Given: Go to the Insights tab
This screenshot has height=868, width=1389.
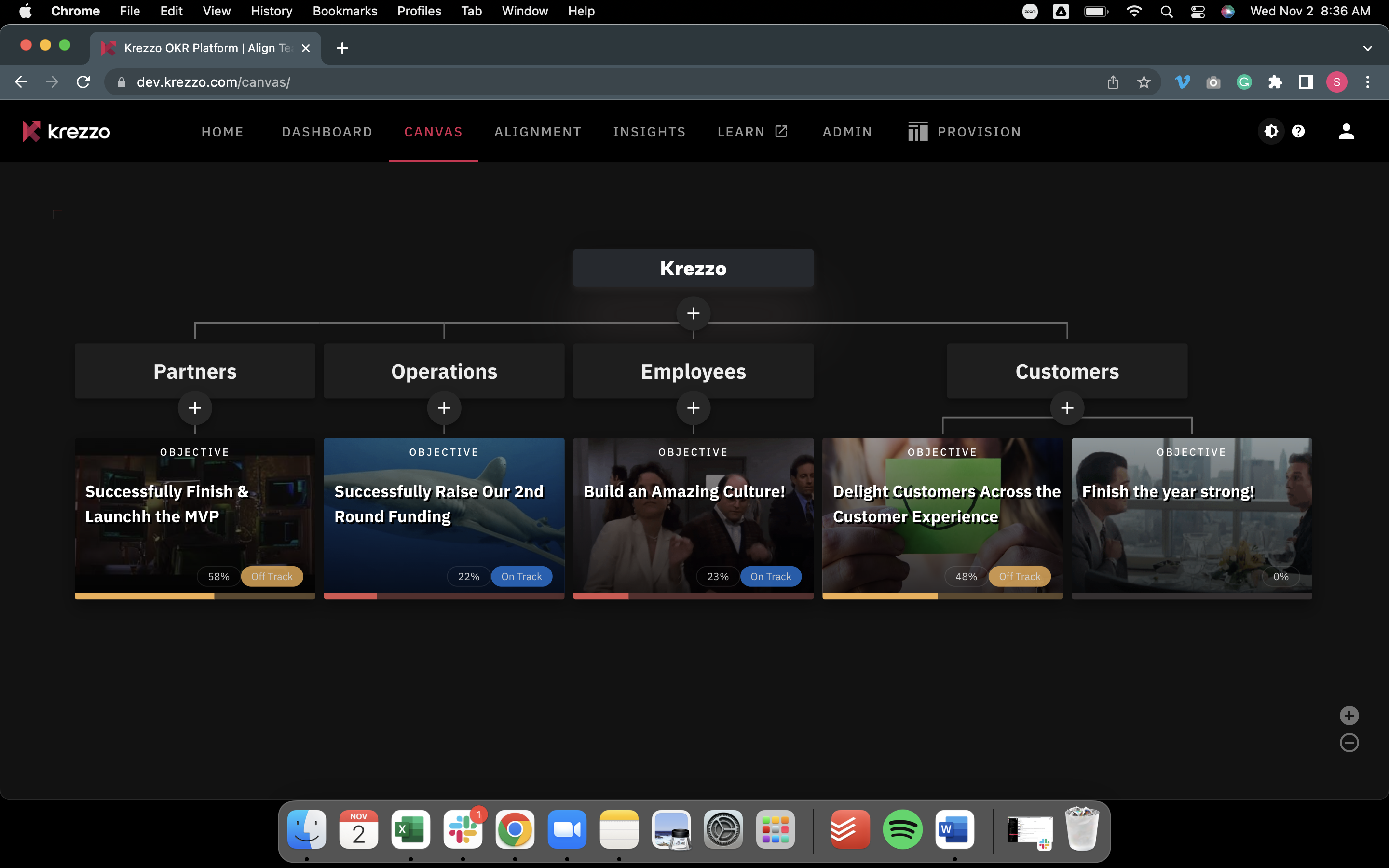Looking at the screenshot, I should tap(649, 132).
